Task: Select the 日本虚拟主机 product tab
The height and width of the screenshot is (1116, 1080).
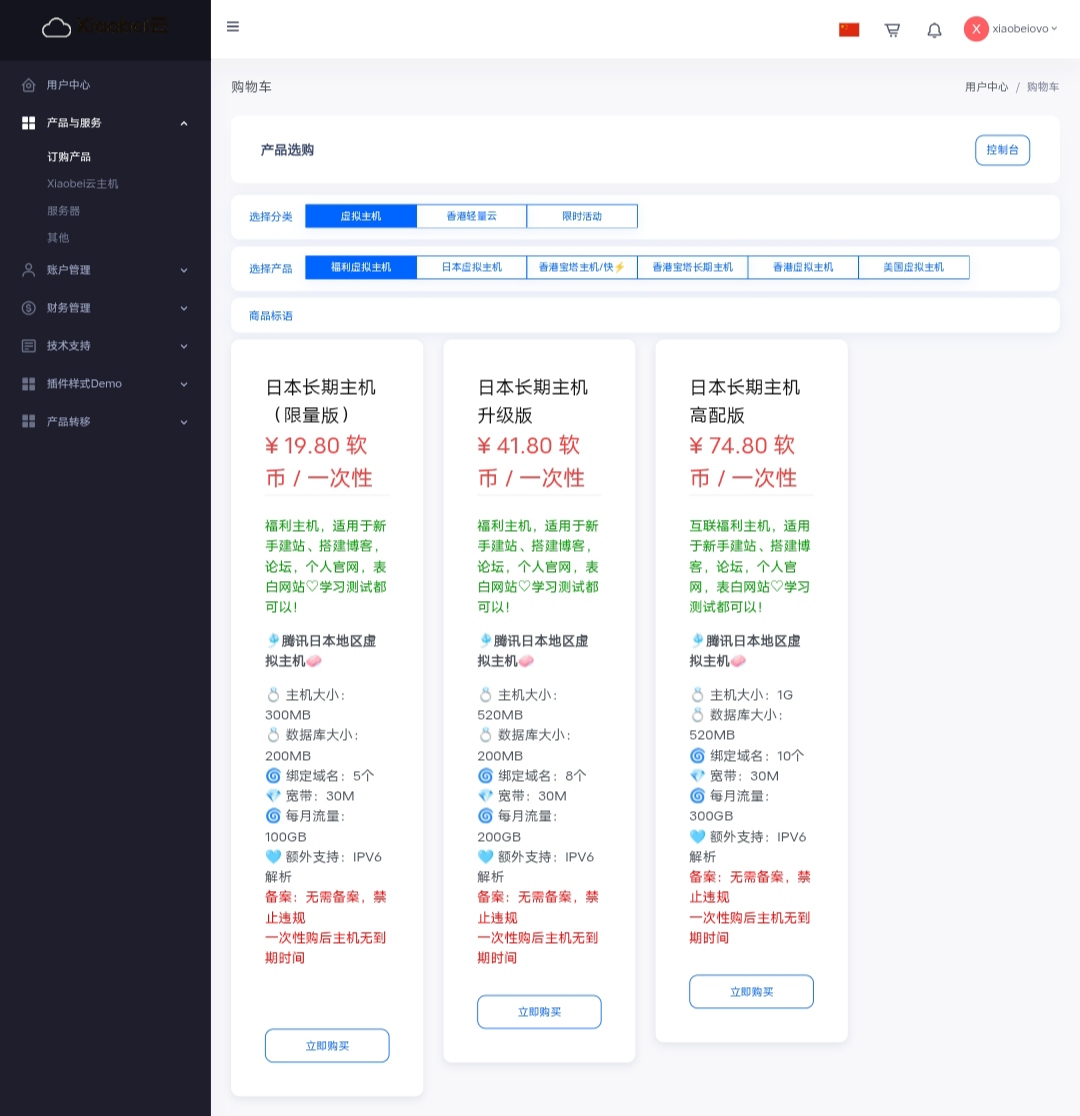Action: (x=471, y=268)
